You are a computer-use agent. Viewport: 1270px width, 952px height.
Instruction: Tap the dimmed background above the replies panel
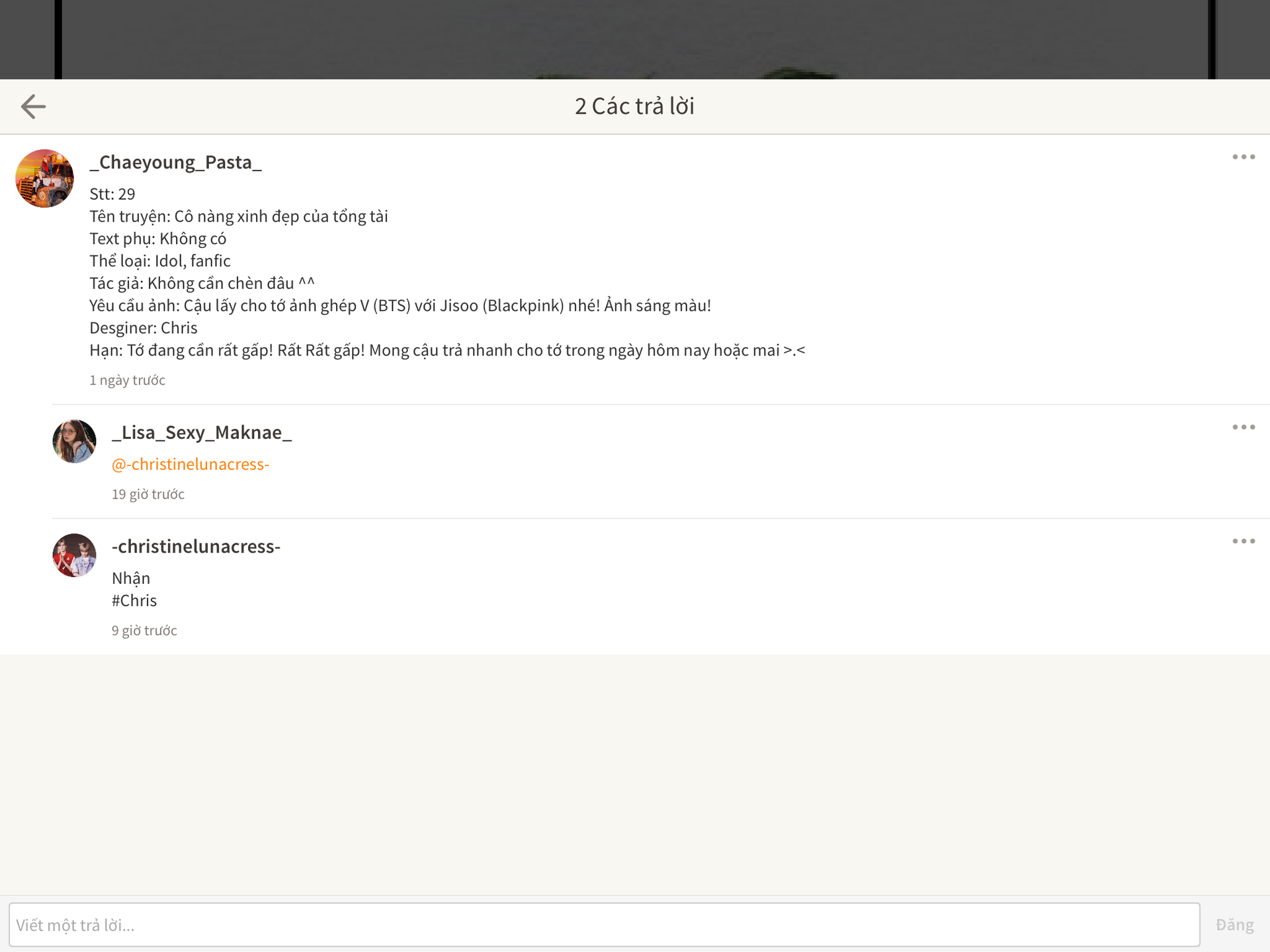[635, 38]
